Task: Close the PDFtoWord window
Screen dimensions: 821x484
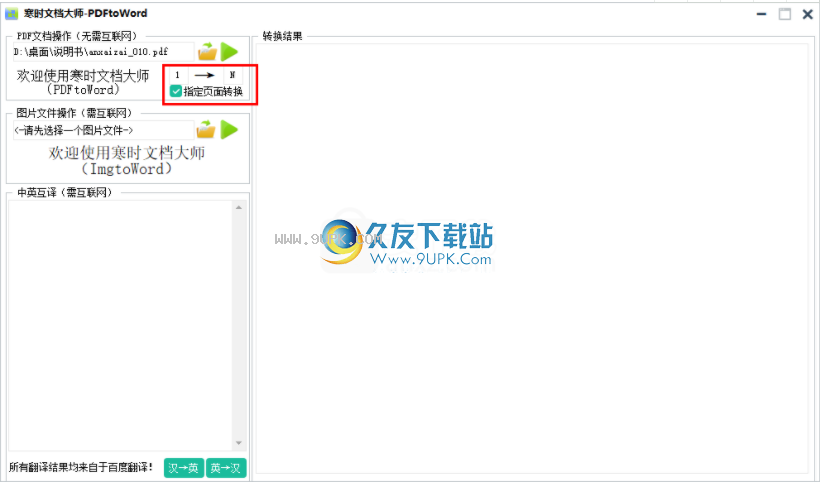Action: (x=807, y=14)
